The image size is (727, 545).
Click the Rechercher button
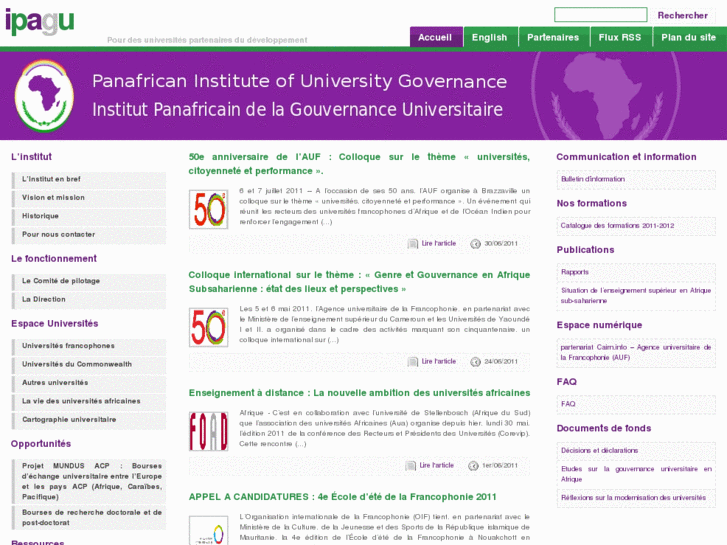tap(682, 15)
